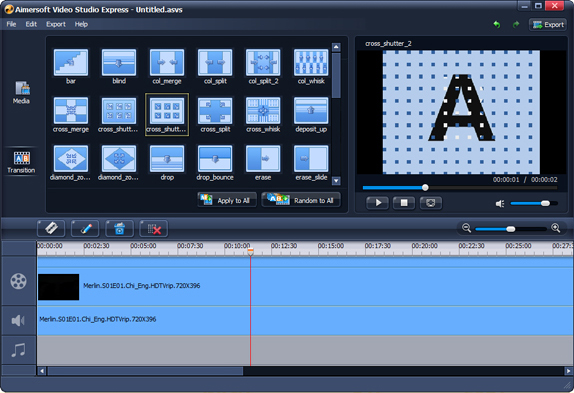Click the transition preview image
This screenshot has width=574, height=393.
461,112
